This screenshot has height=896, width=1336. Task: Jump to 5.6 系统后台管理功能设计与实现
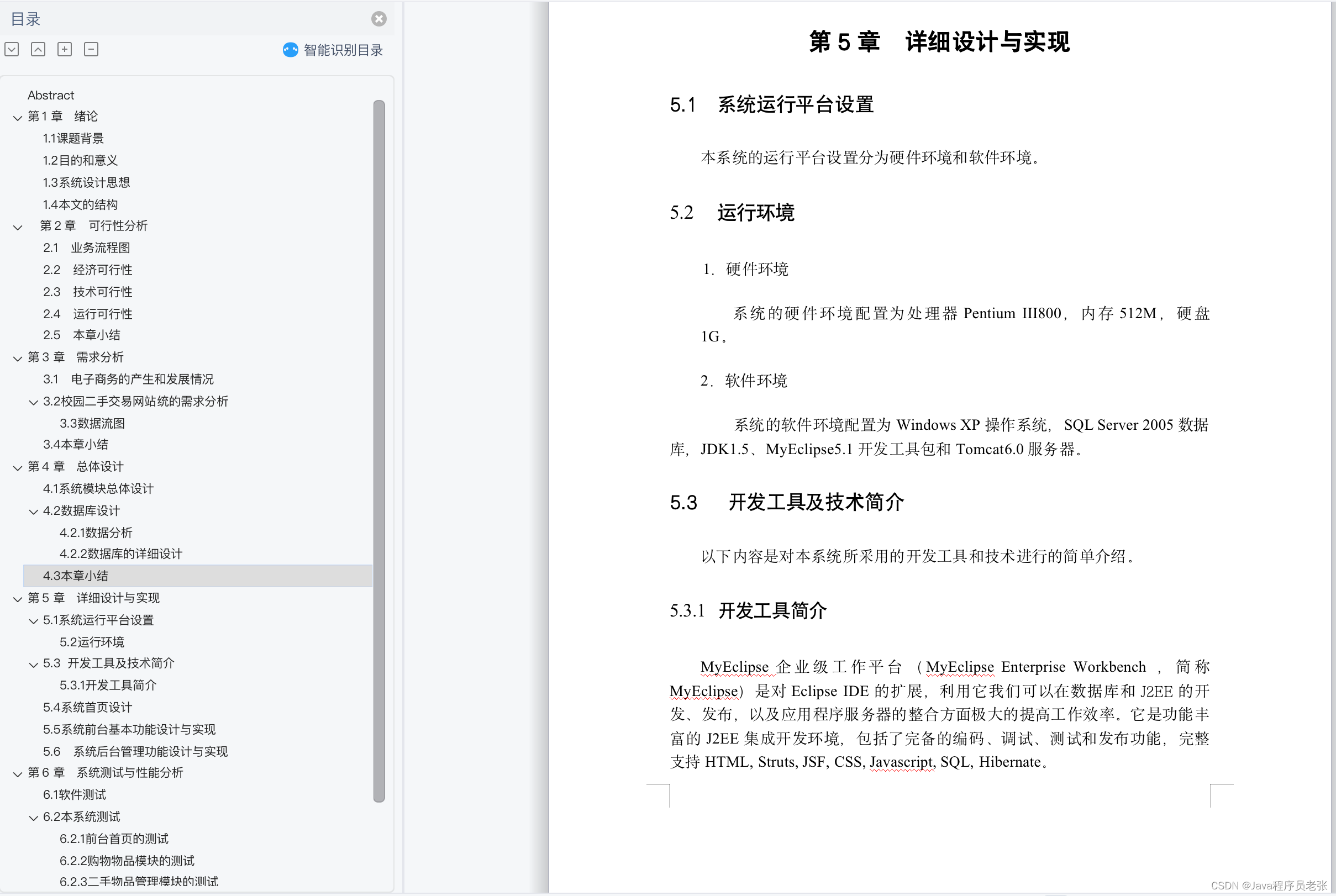coord(135,751)
